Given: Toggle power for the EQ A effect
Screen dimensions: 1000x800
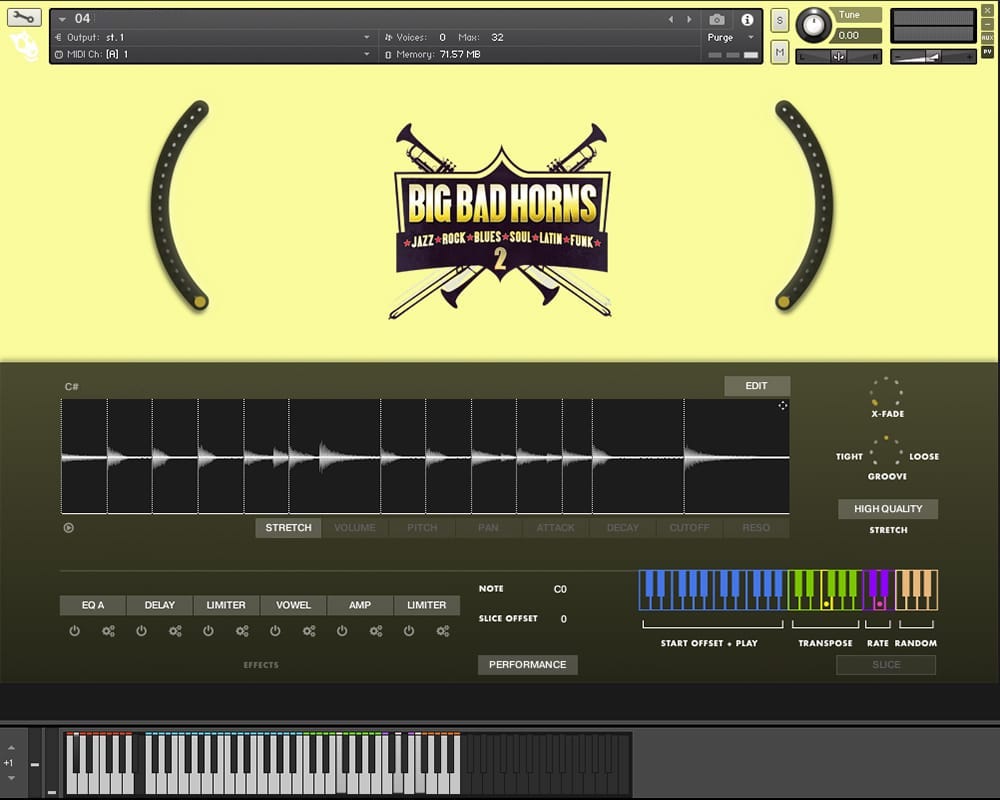Looking at the screenshot, I should click(x=74, y=631).
